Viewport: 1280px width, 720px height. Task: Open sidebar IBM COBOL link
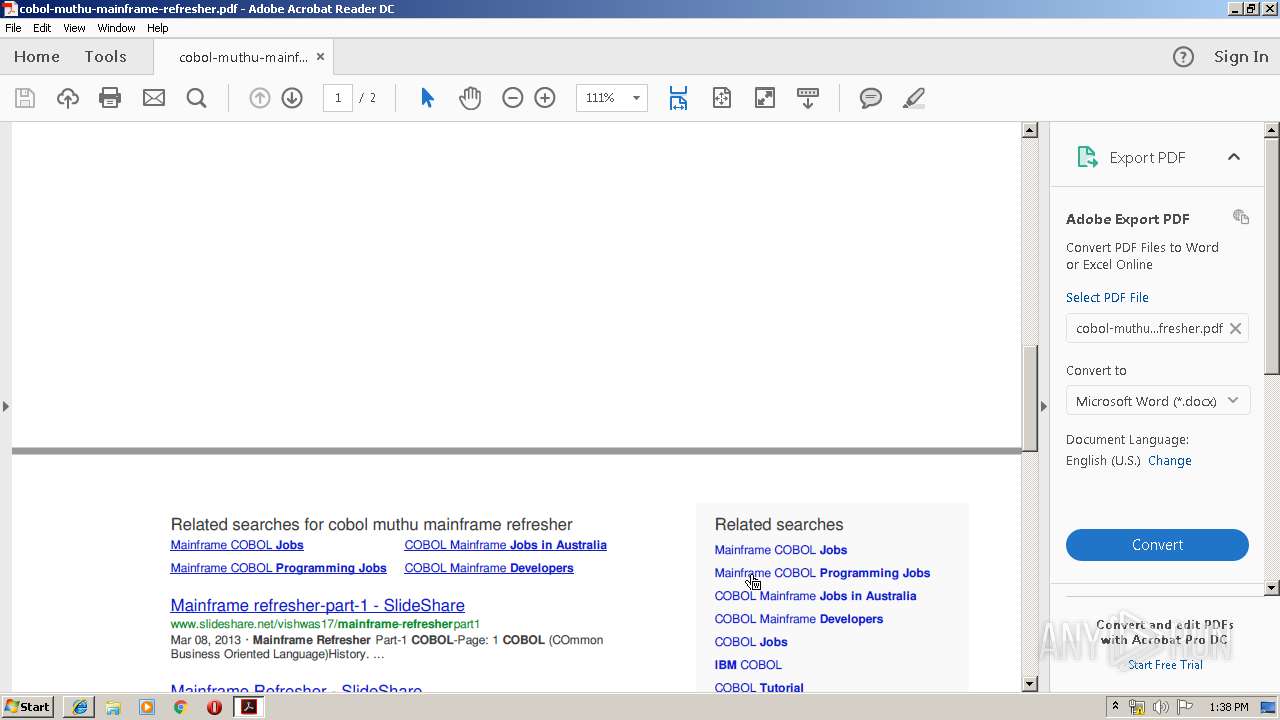tap(748, 665)
